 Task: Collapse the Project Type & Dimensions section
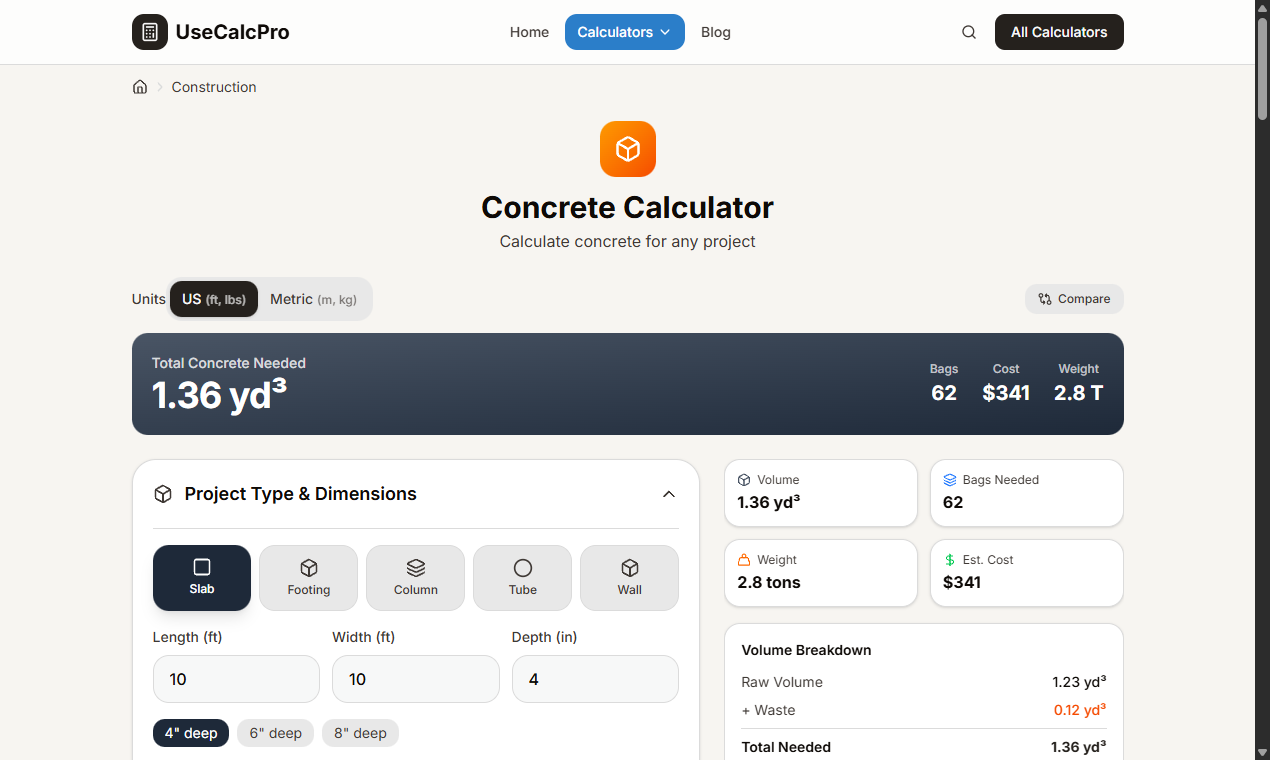coord(669,494)
